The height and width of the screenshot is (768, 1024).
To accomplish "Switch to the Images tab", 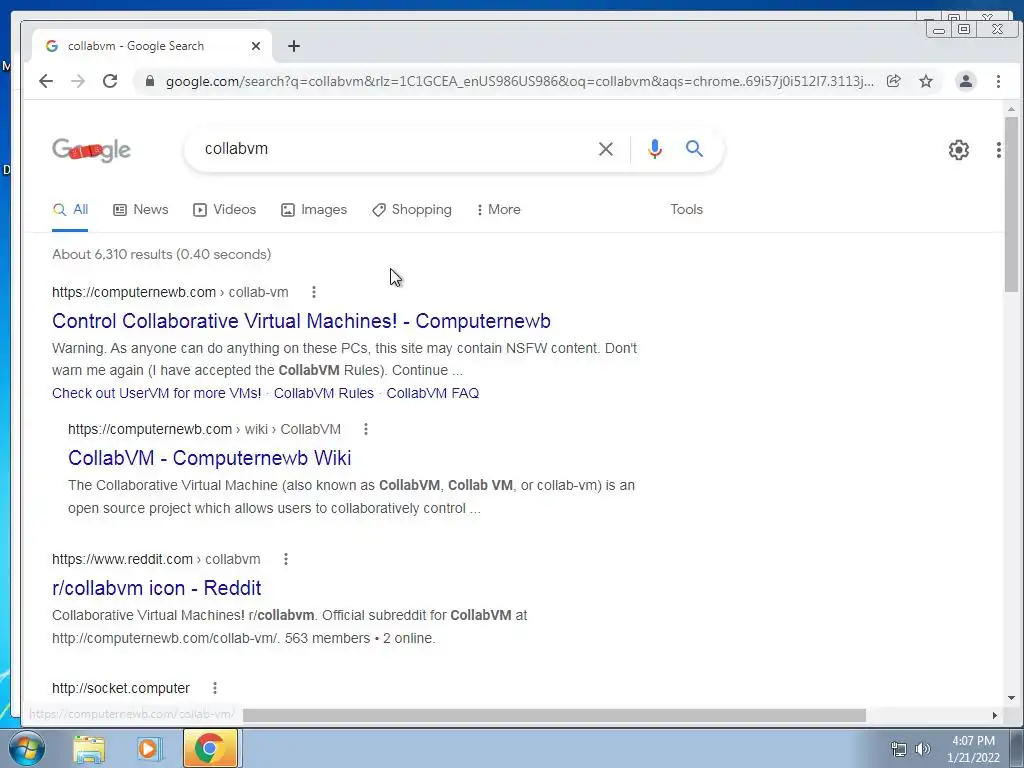I will (x=313, y=210).
